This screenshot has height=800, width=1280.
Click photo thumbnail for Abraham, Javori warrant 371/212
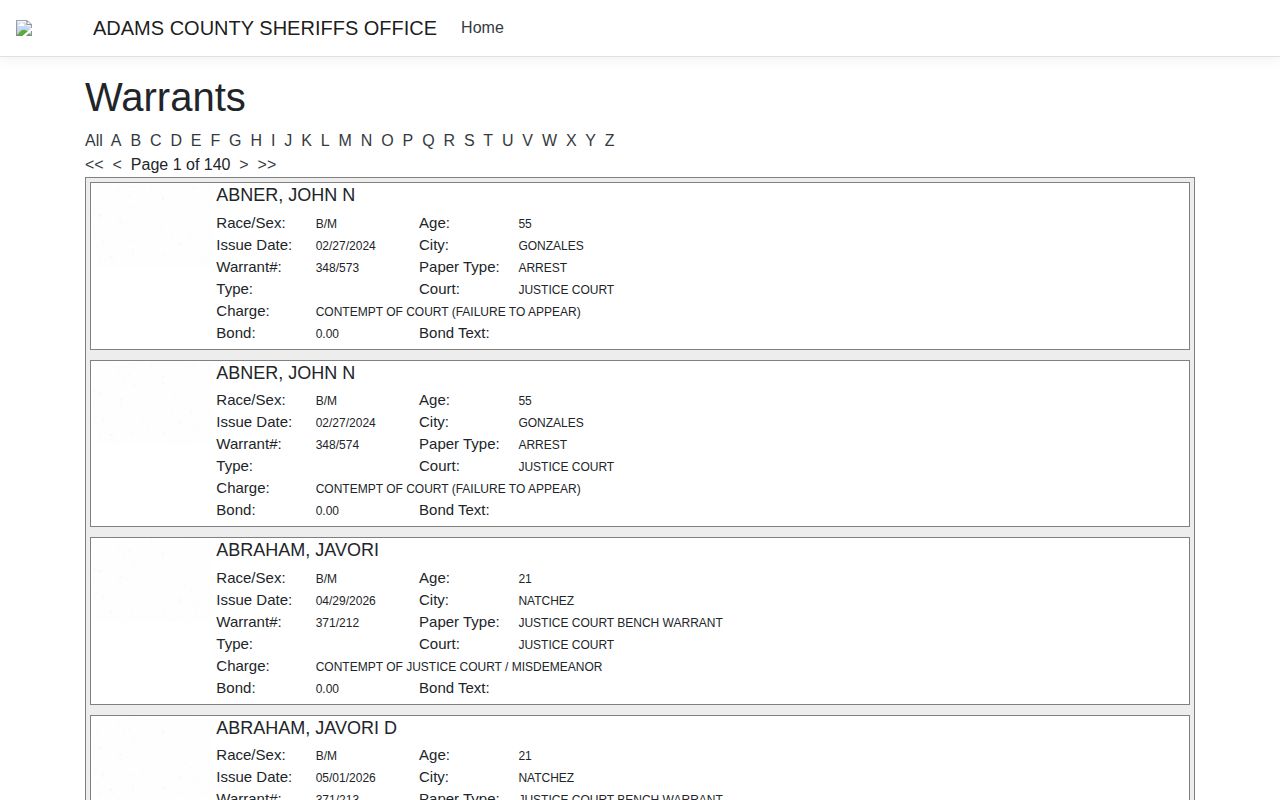[150, 581]
